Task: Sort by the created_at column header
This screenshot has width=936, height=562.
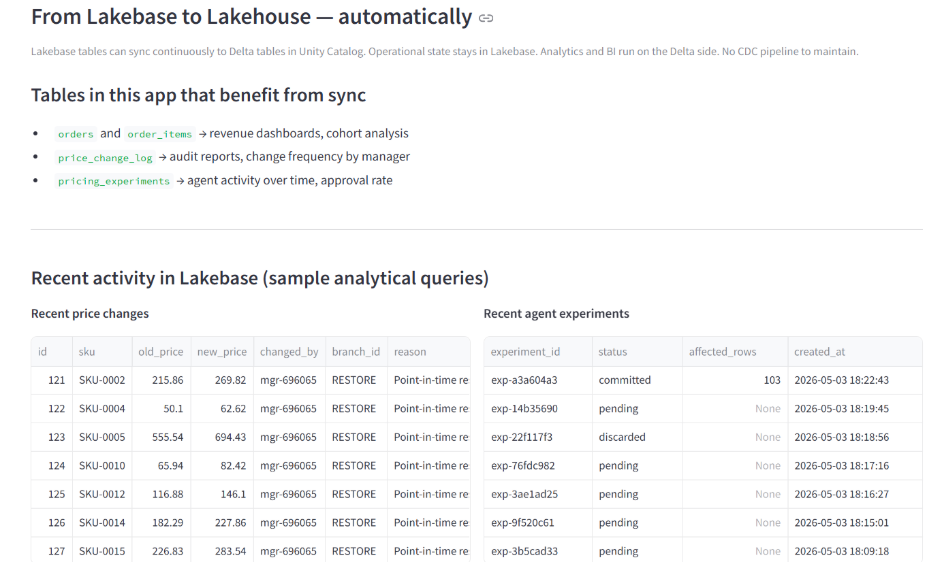Action: [855, 352]
